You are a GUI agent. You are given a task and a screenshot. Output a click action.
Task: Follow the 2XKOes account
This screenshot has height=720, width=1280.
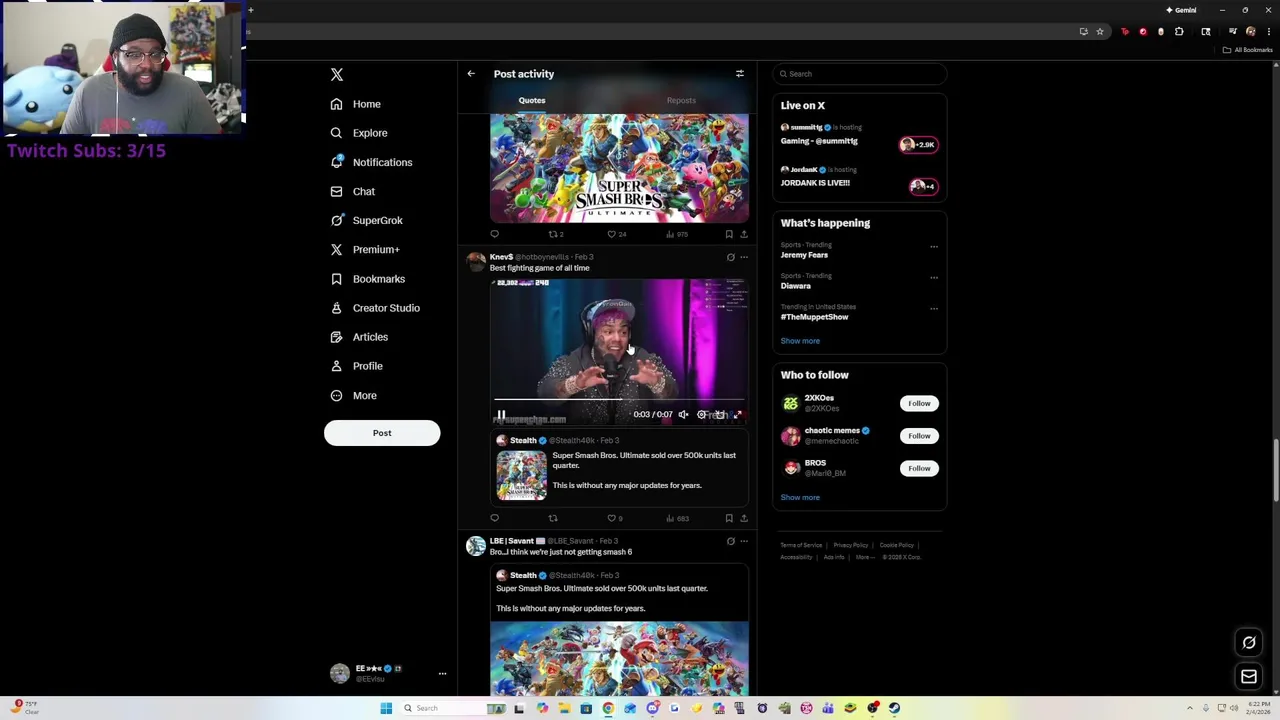(x=919, y=403)
